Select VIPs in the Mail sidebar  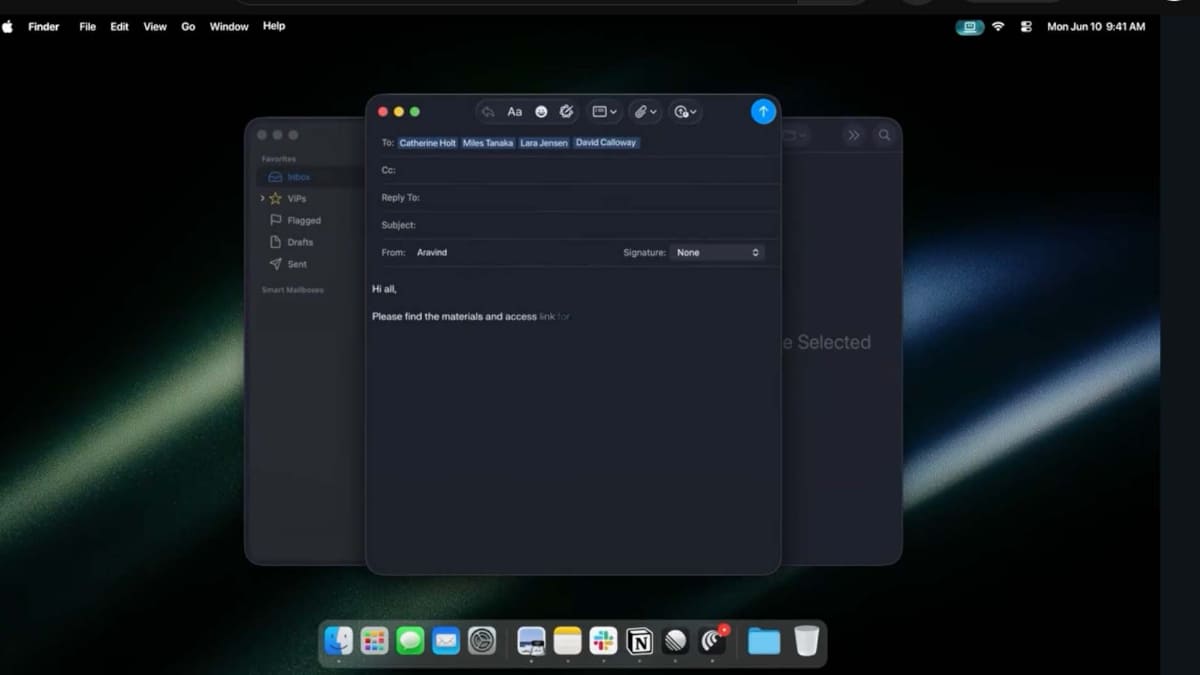(x=297, y=199)
